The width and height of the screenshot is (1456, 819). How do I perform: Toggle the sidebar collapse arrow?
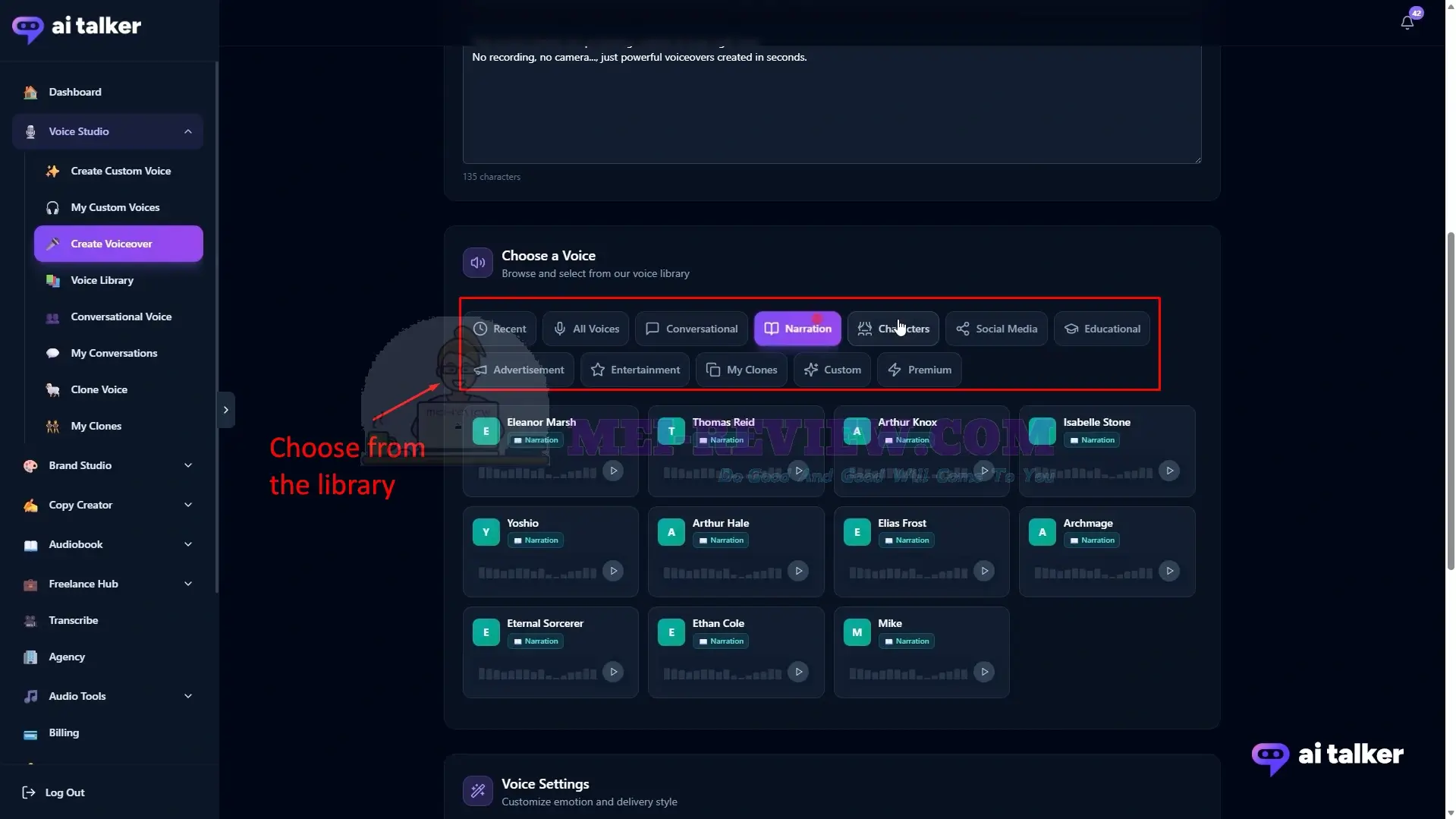[226, 410]
